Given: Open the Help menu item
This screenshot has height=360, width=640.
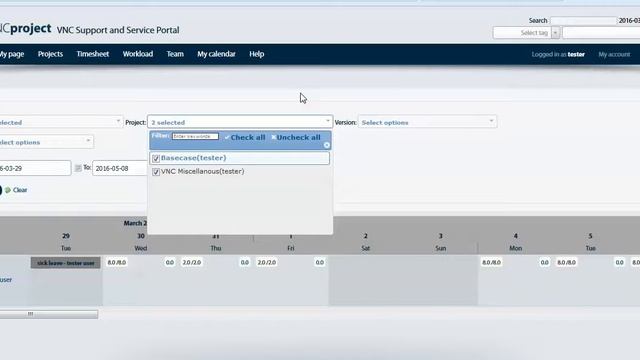Looking at the screenshot, I should [x=257, y=54].
